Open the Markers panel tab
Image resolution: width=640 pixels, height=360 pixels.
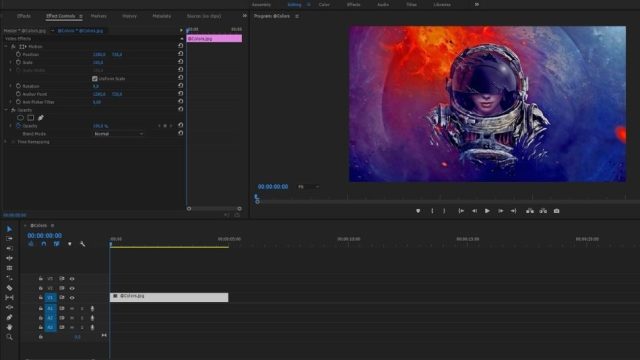[98, 16]
